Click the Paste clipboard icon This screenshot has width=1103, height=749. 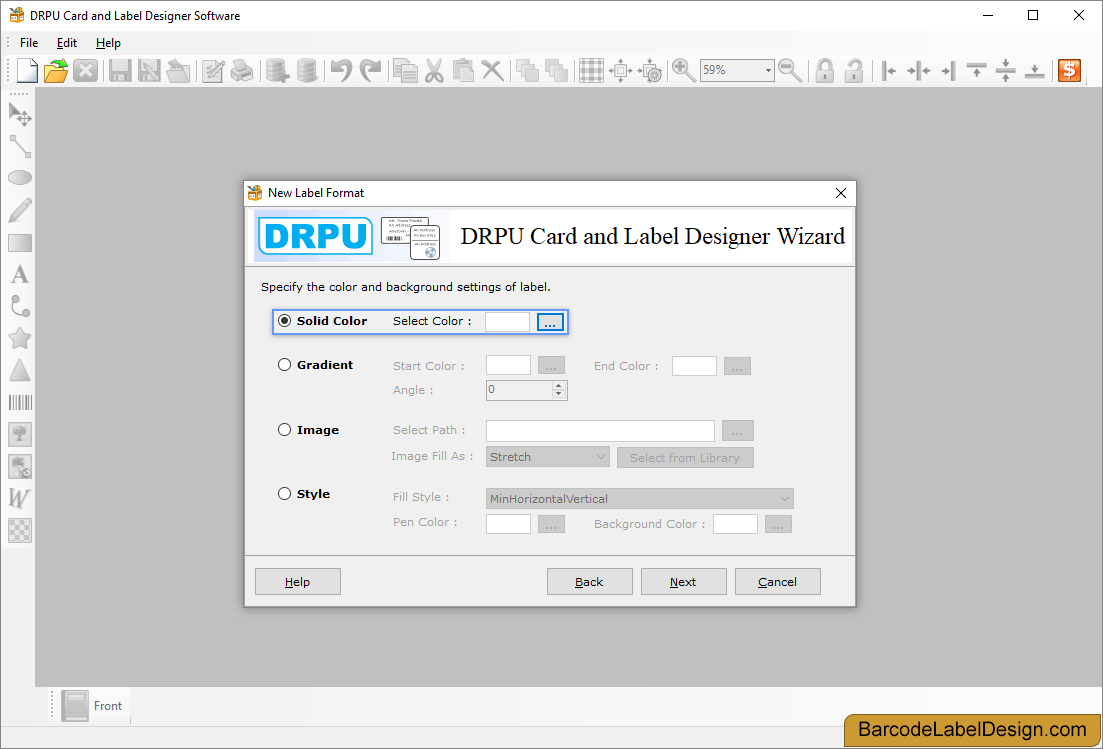click(463, 70)
